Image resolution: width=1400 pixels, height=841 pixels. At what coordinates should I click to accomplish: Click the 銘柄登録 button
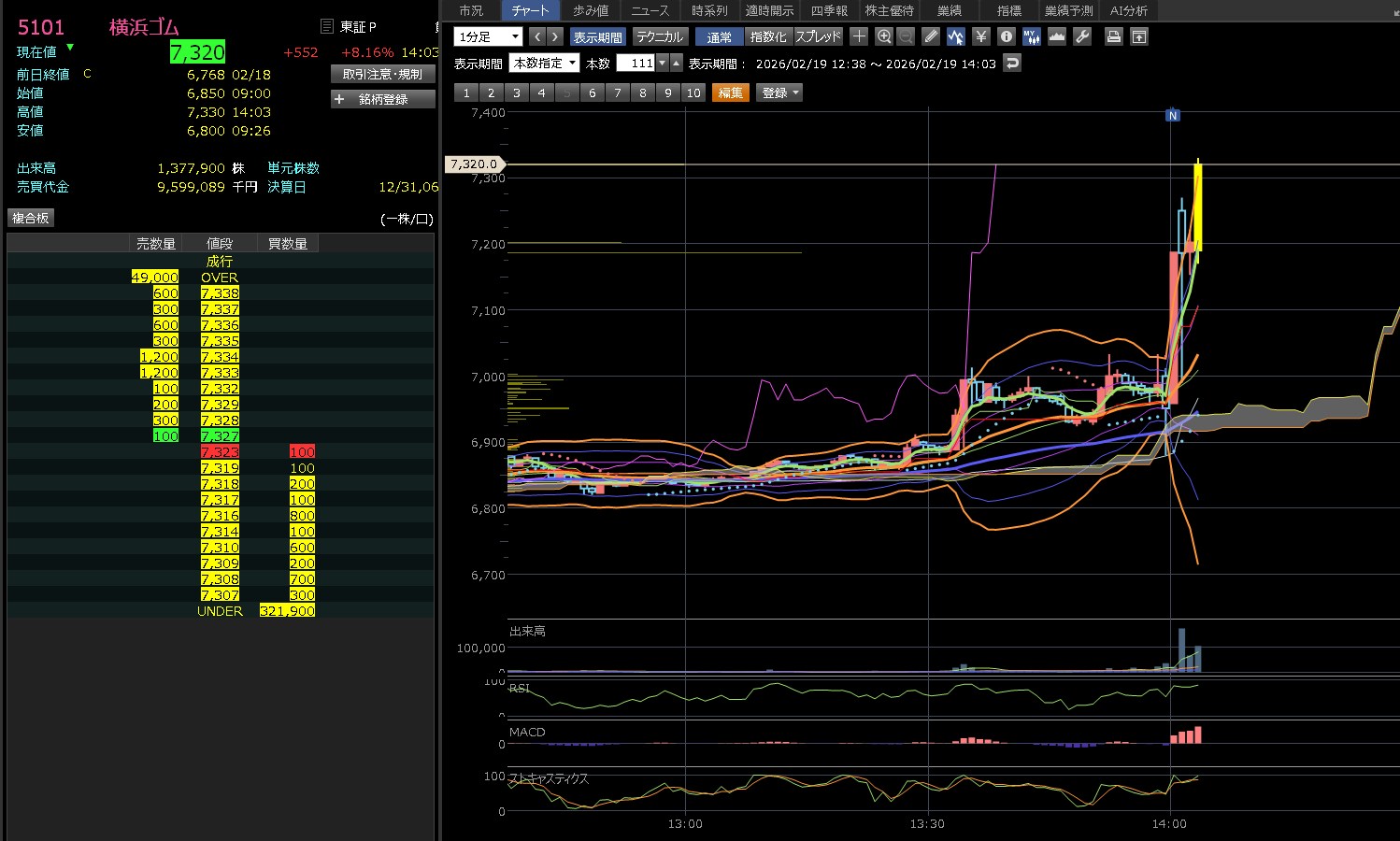[x=383, y=99]
